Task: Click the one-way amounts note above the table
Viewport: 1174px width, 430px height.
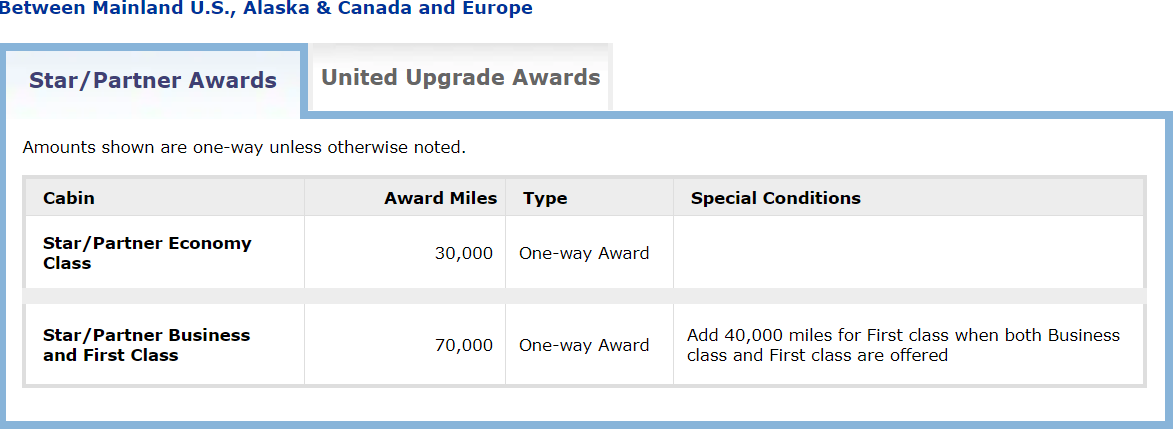Action: 244,148
